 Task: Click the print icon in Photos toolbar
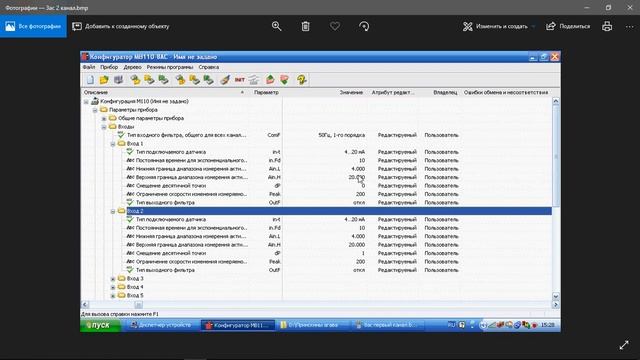[x=607, y=26]
